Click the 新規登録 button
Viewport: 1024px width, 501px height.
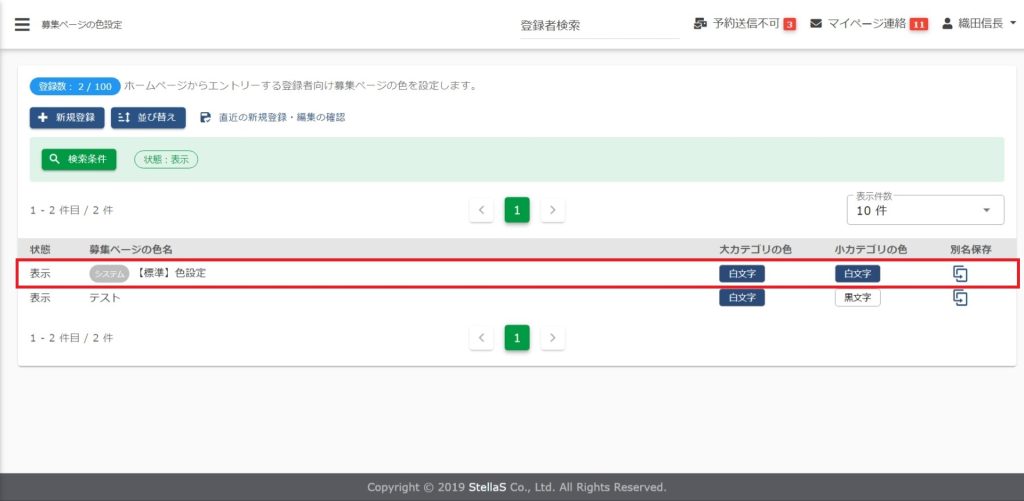tap(67, 118)
